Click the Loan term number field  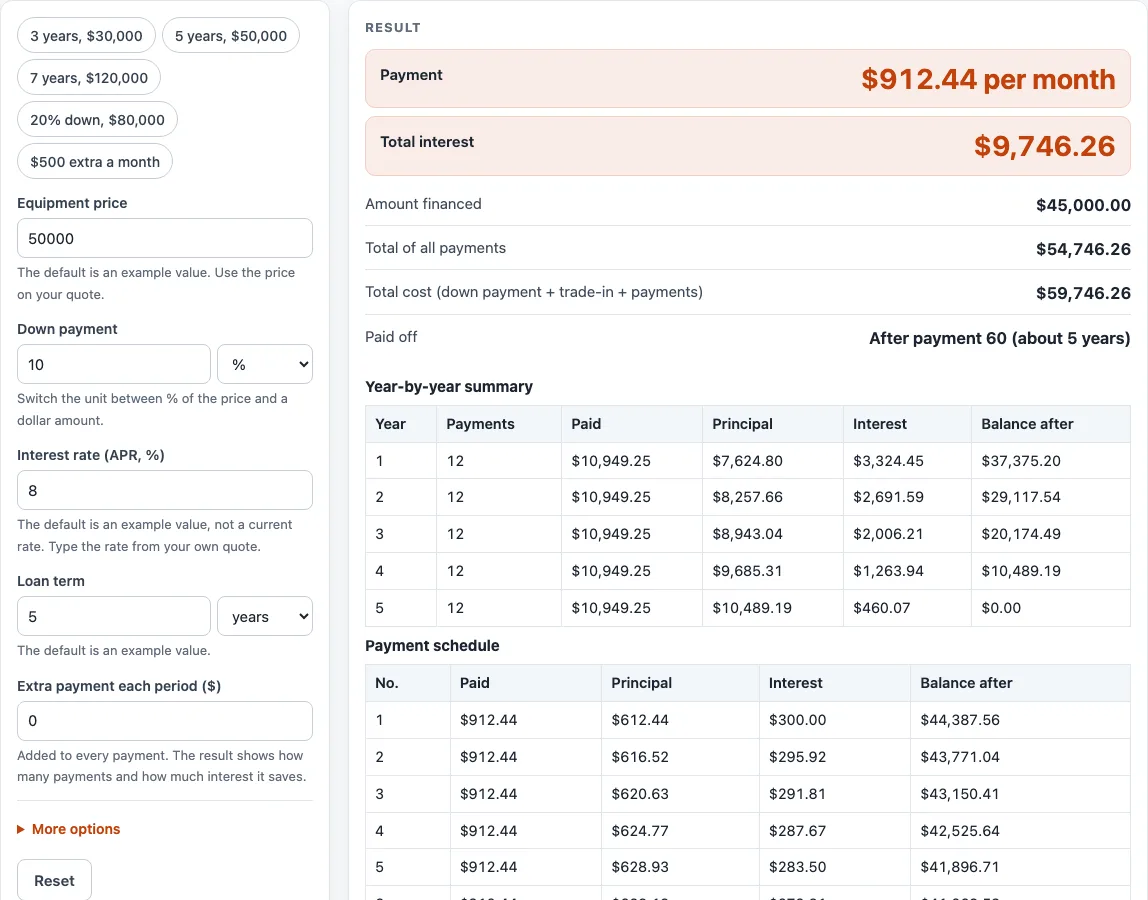pos(113,616)
